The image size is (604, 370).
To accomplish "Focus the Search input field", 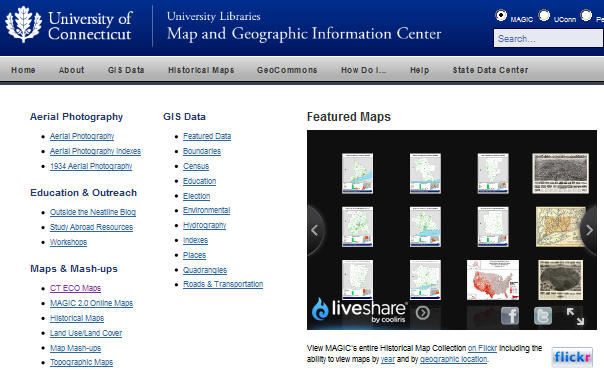I will 549,39.
